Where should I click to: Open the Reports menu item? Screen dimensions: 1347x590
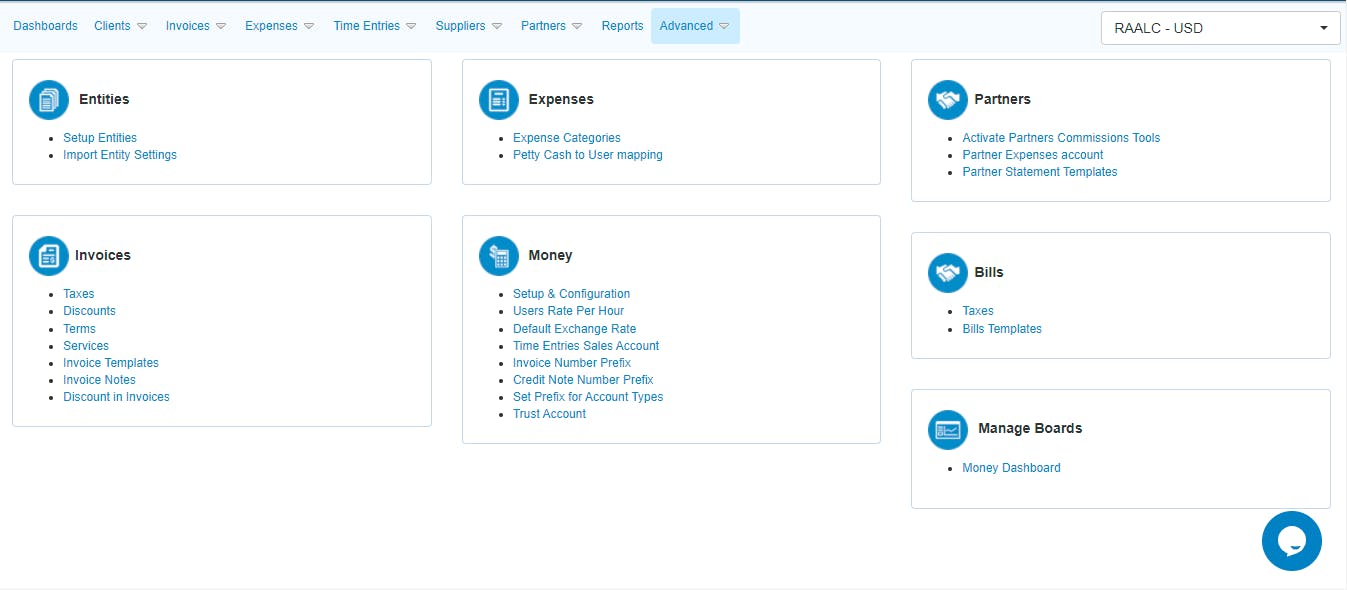coord(622,26)
